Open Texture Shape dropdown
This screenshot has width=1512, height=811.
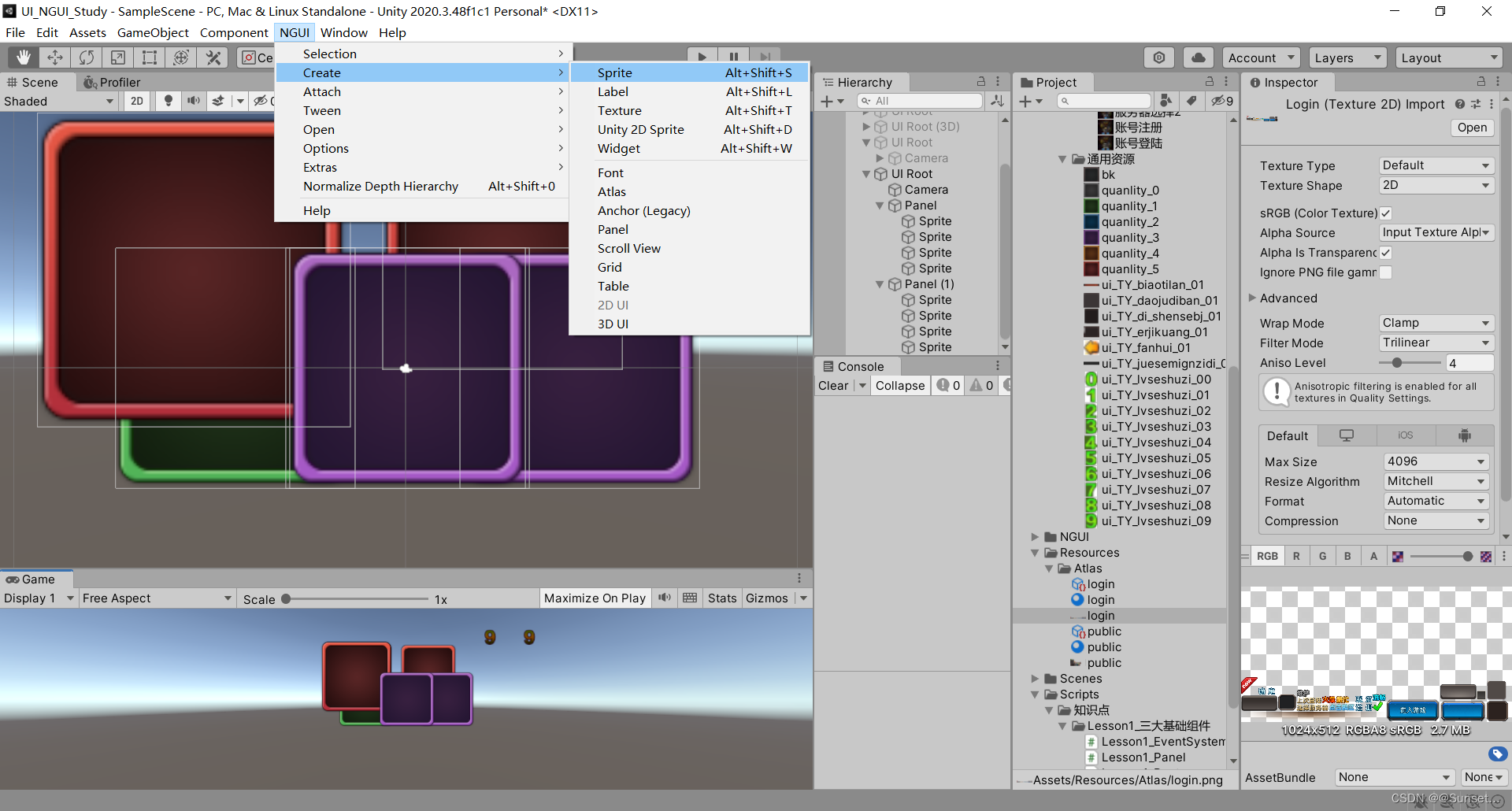point(1436,185)
